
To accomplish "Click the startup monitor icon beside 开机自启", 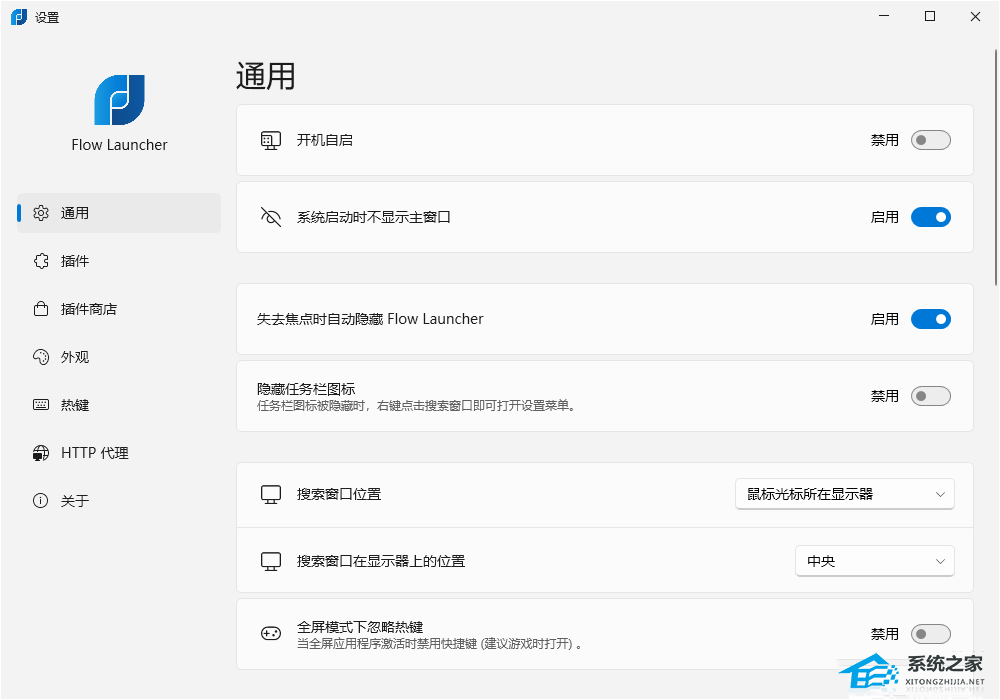I will (270, 140).
